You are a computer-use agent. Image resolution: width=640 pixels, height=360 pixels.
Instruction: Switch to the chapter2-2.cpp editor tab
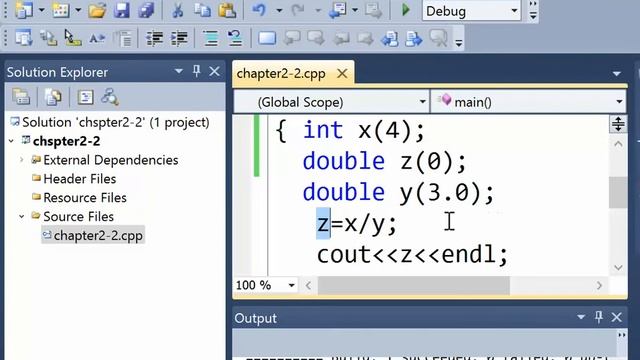point(281,74)
